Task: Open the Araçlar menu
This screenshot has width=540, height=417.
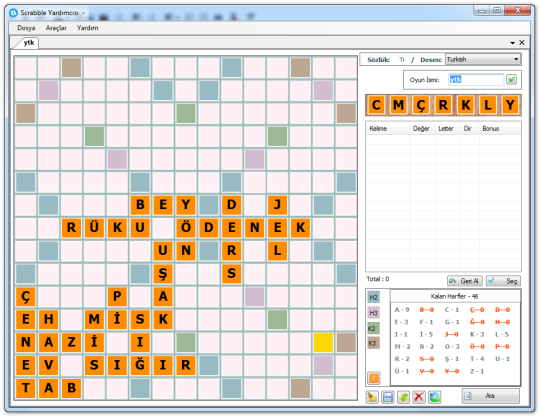Action: click(x=56, y=28)
